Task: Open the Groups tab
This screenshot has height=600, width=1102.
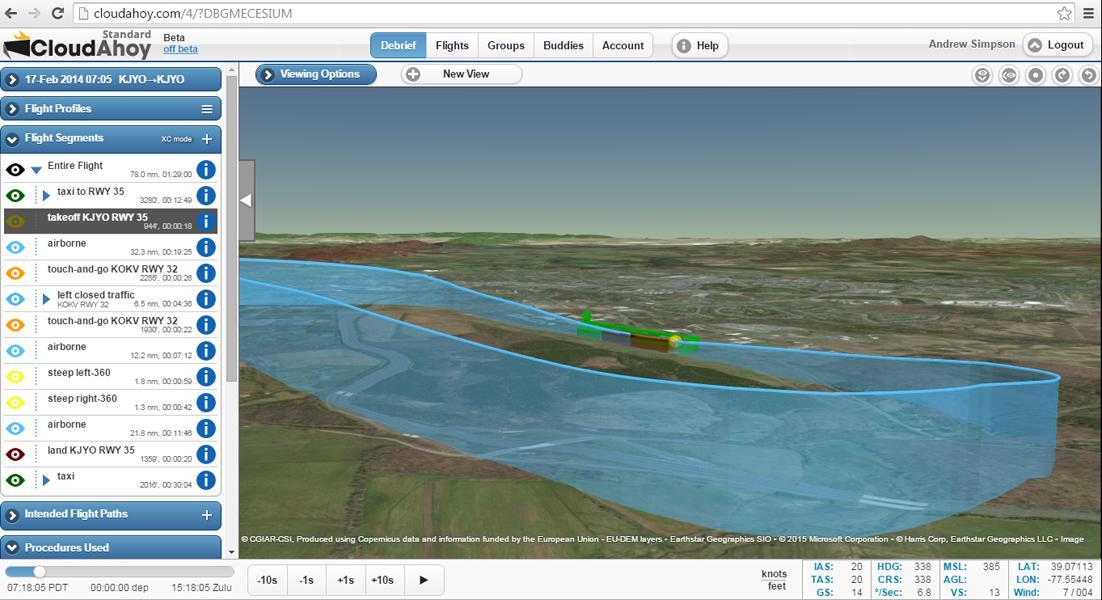Action: (x=506, y=46)
